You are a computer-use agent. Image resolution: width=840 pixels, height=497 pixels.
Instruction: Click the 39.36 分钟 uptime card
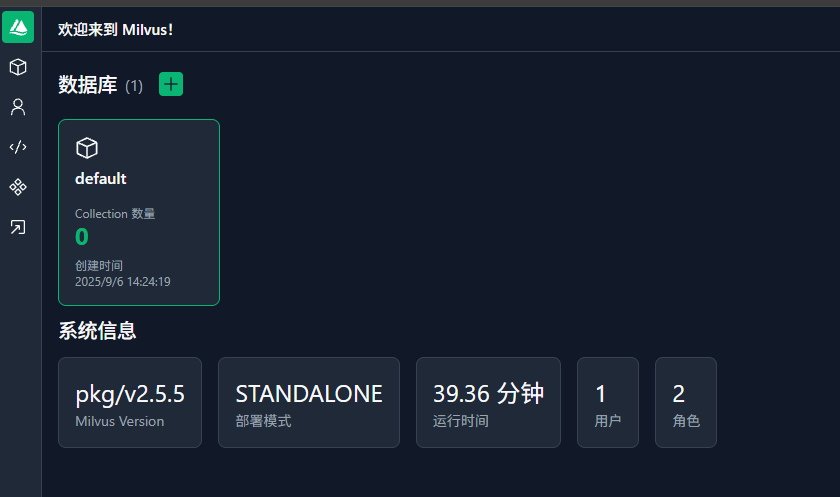tap(487, 402)
